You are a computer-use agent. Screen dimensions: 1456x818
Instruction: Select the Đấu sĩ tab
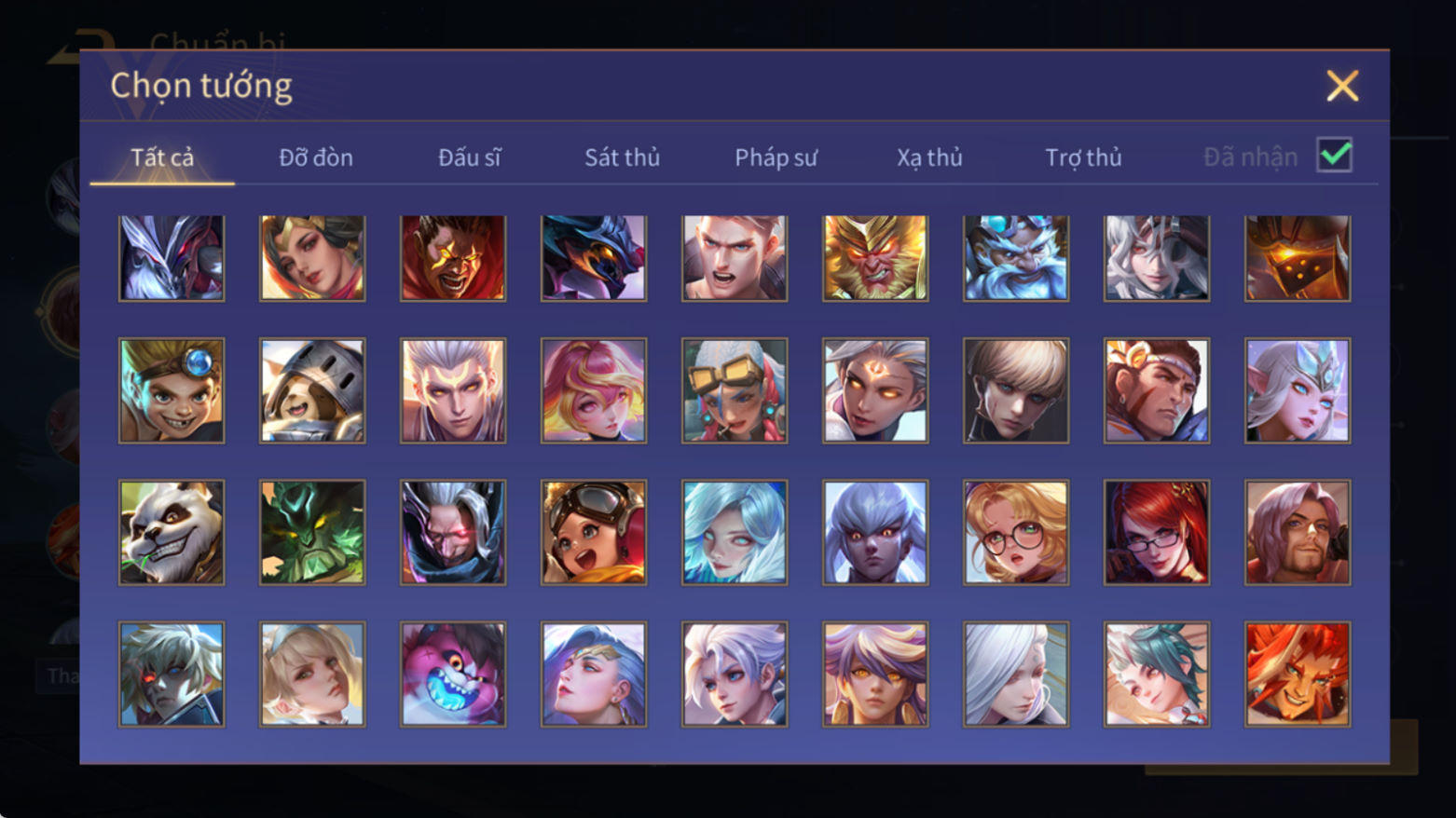tap(469, 157)
